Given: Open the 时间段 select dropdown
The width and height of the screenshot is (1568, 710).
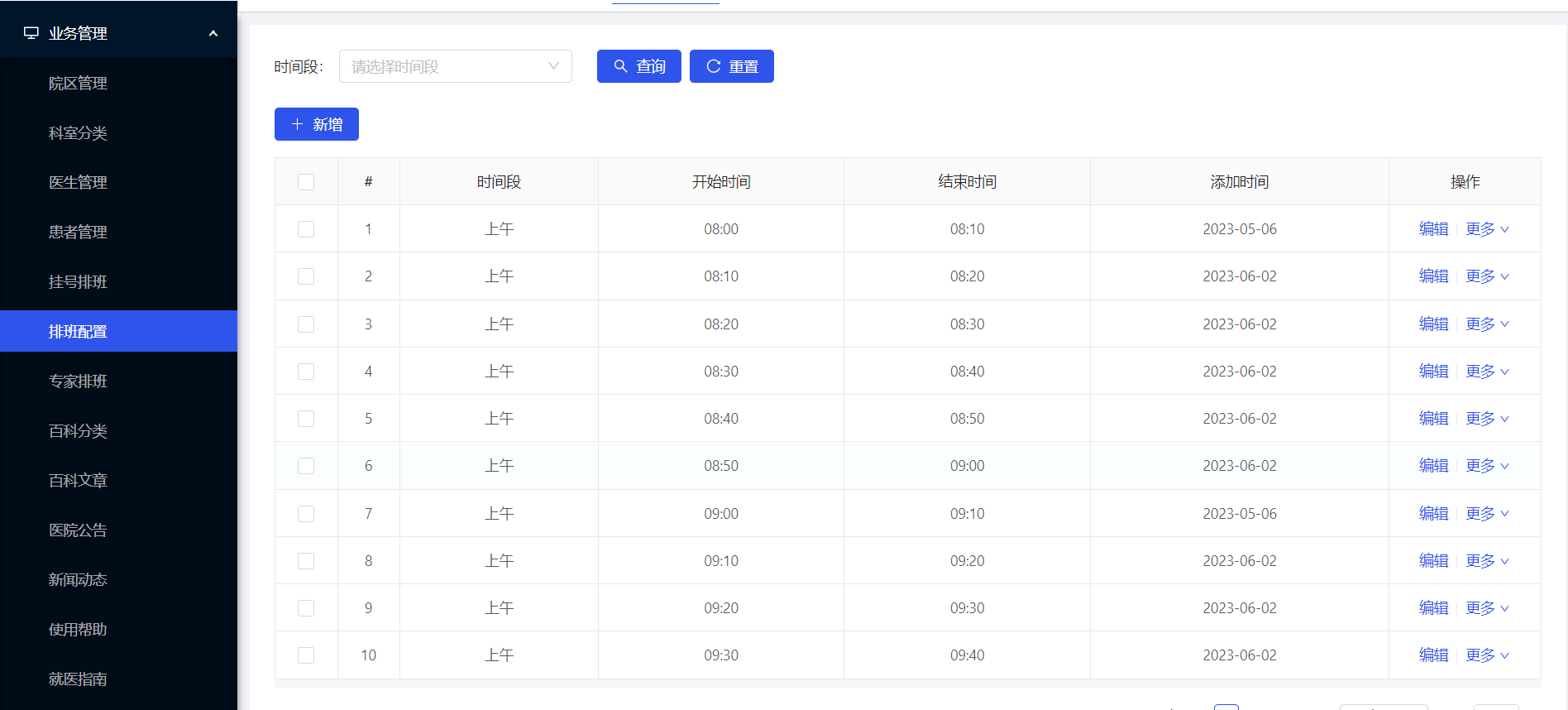Looking at the screenshot, I should tap(456, 66).
